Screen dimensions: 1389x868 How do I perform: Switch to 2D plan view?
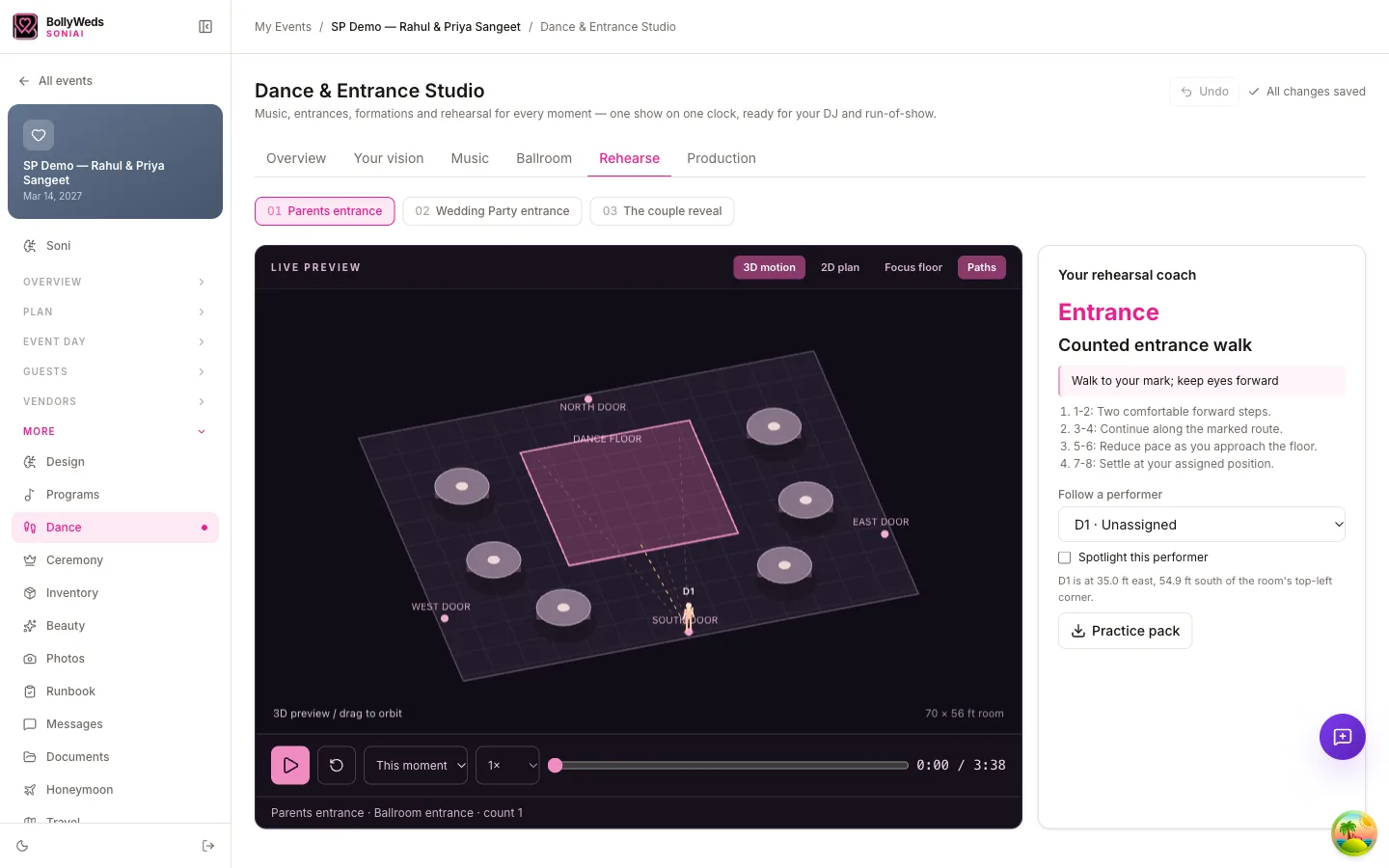coord(840,267)
